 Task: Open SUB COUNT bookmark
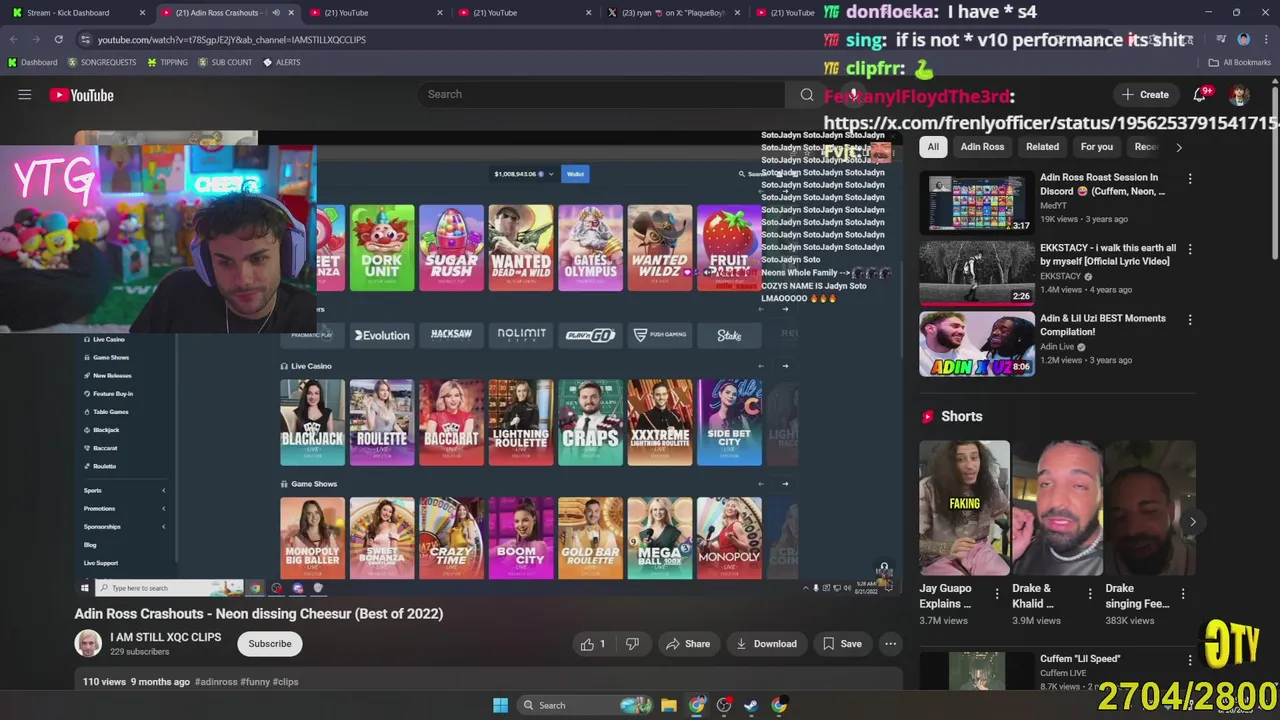(x=225, y=62)
